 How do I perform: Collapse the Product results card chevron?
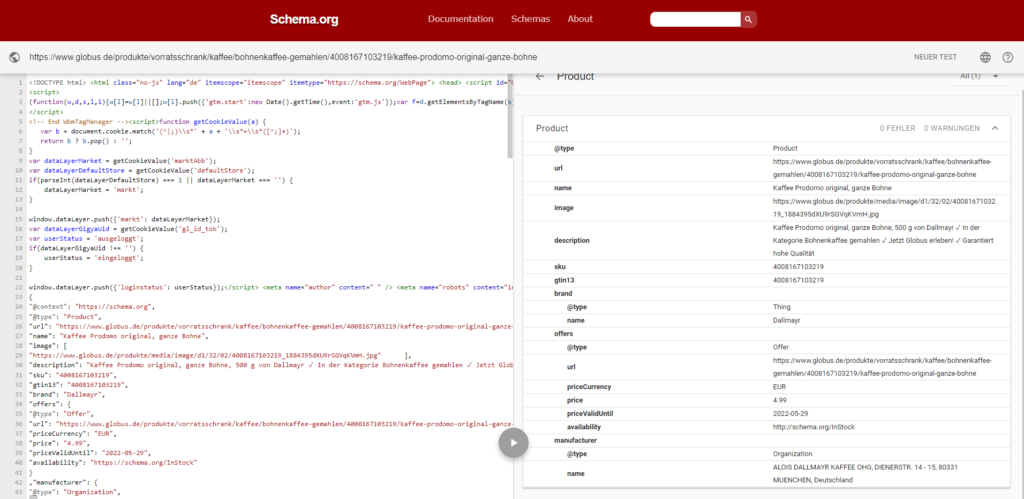pos(995,128)
